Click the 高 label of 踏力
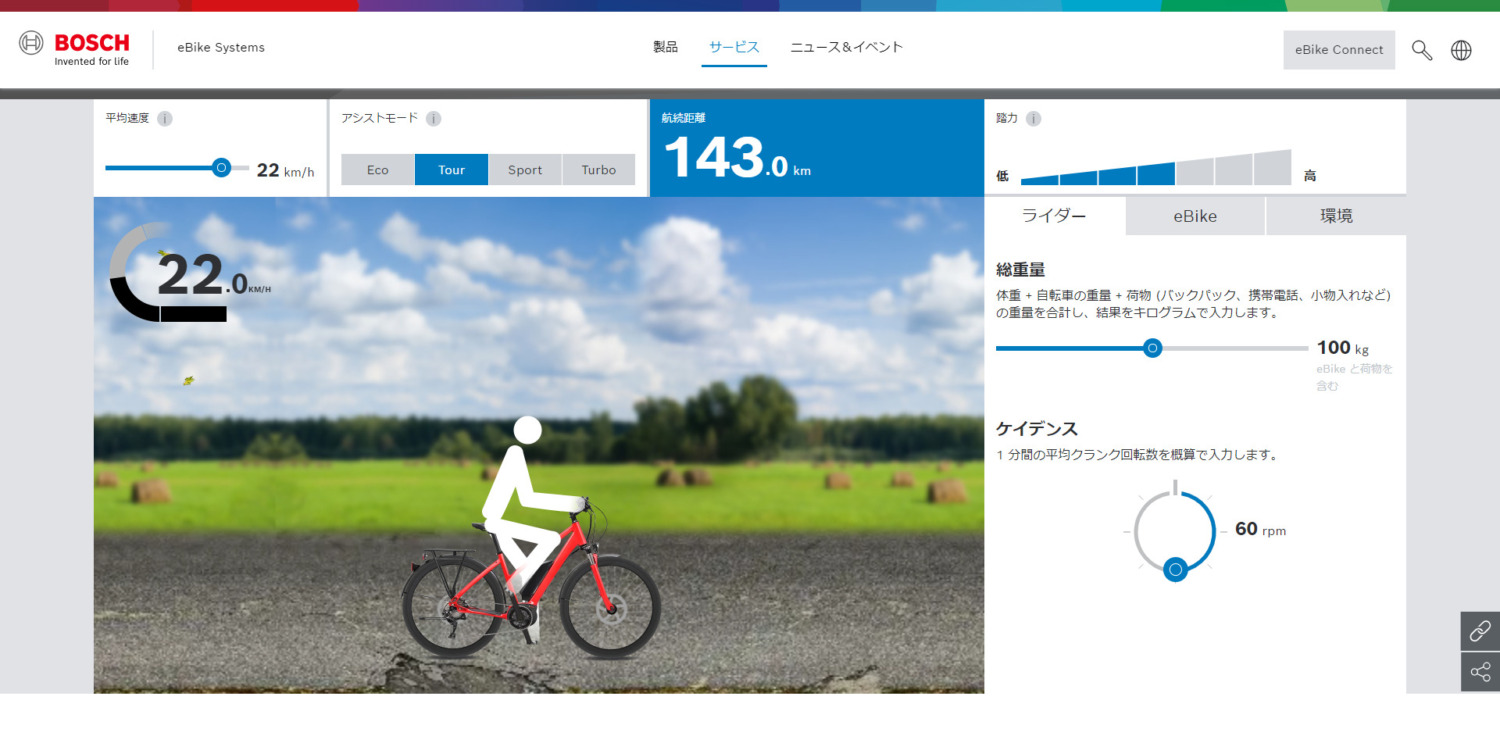The width and height of the screenshot is (1500, 732). [x=1310, y=176]
